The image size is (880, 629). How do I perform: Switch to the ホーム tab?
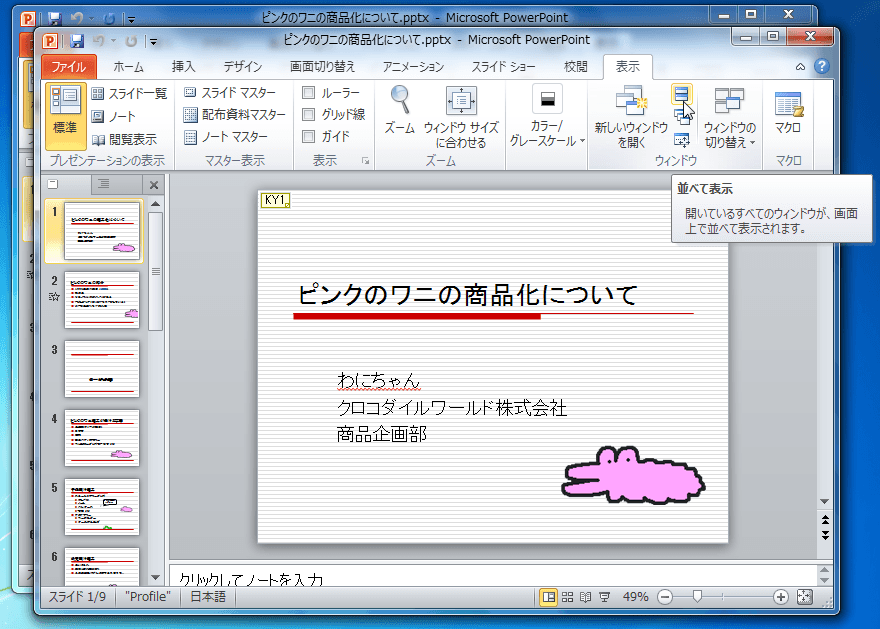click(129, 67)
